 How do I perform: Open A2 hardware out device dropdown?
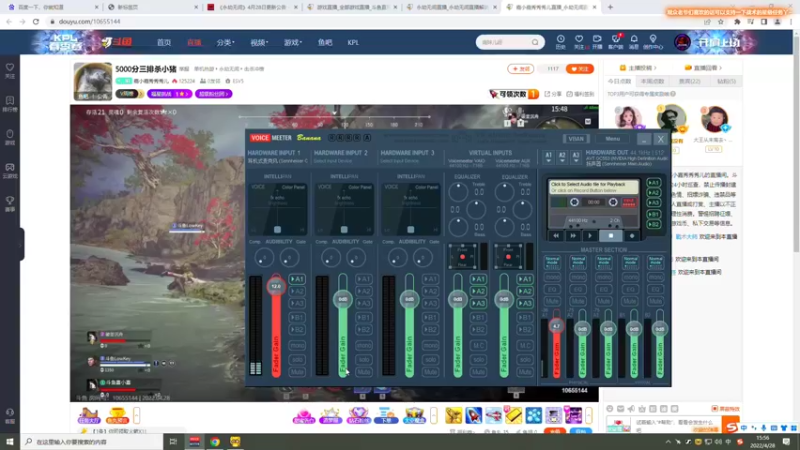562,157
